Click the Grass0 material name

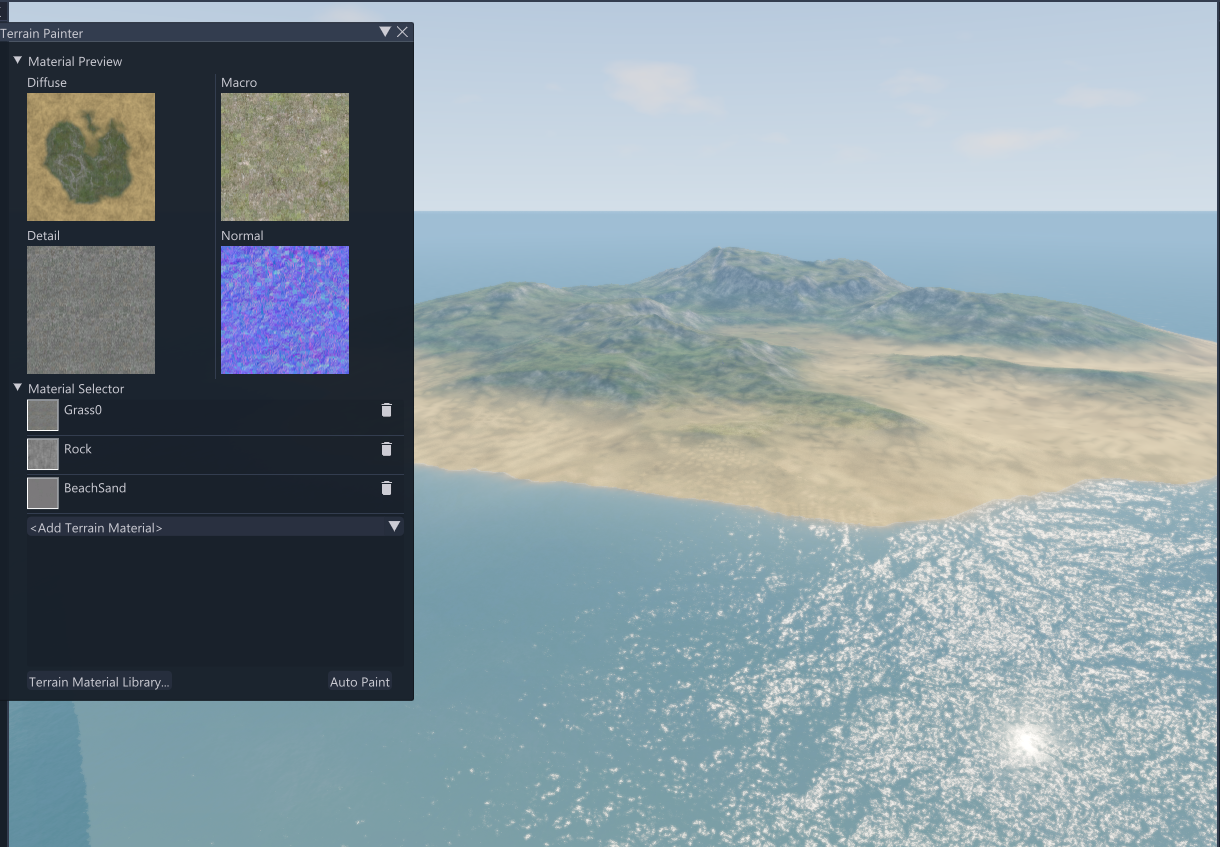(x=83, y=410)
